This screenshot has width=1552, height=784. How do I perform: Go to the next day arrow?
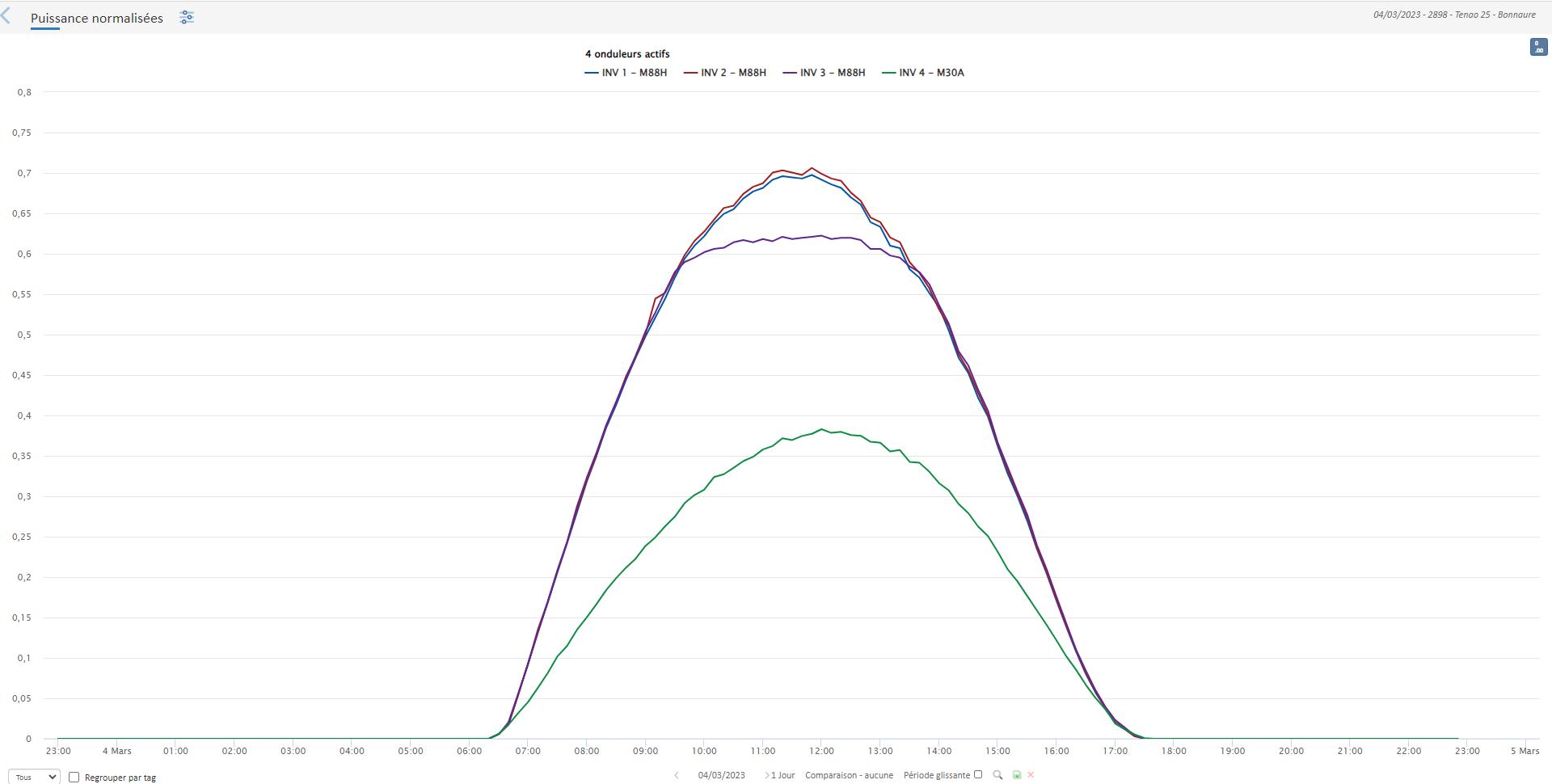click(765, 775)
